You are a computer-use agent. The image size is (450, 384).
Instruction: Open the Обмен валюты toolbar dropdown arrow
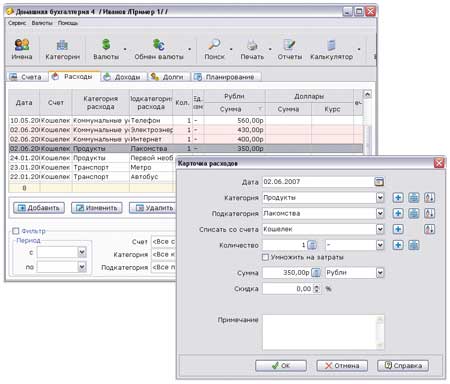point(189,49)
